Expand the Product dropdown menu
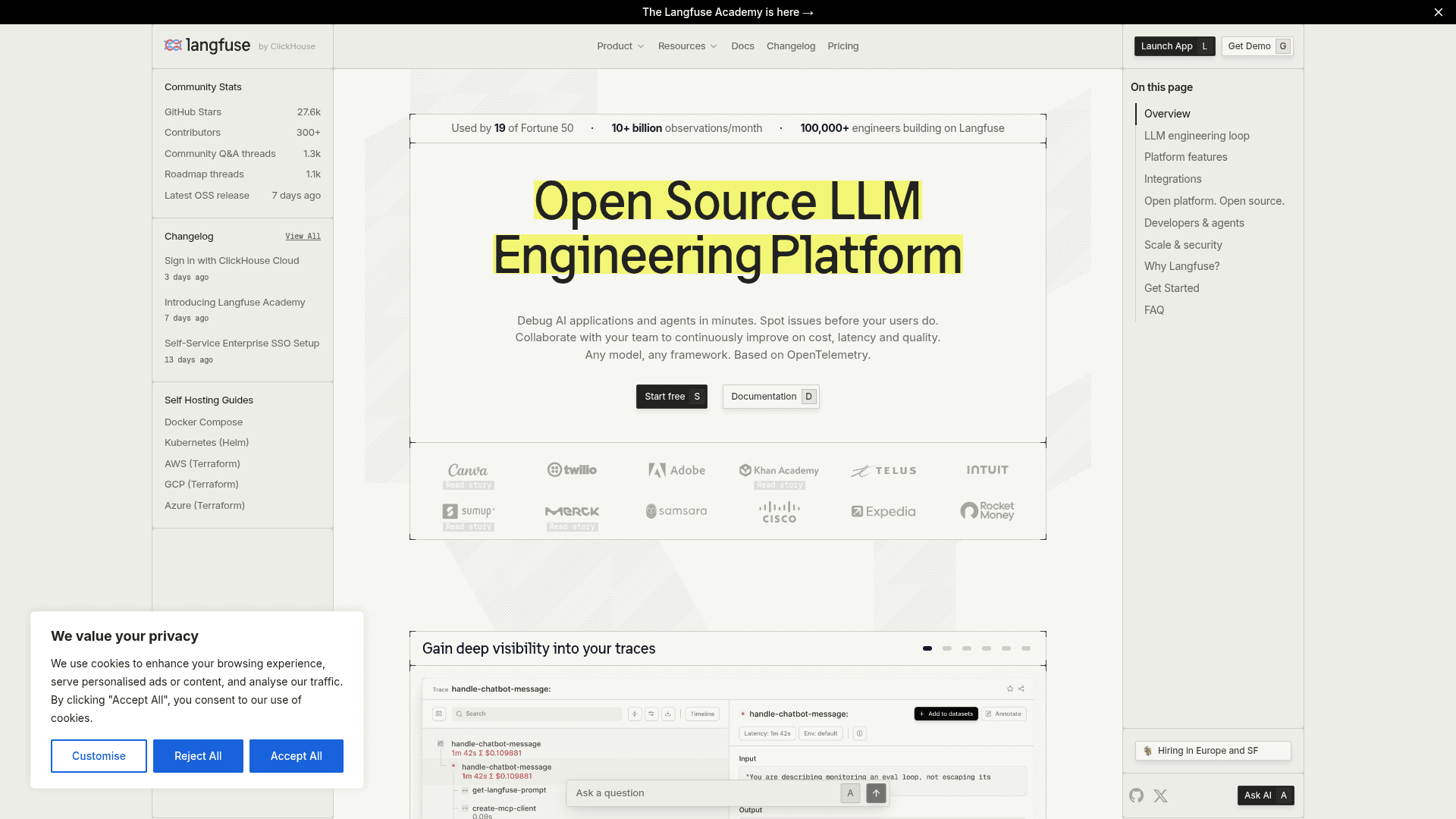This screenshot has width=1456, height=819. click(x=620, y=46)
